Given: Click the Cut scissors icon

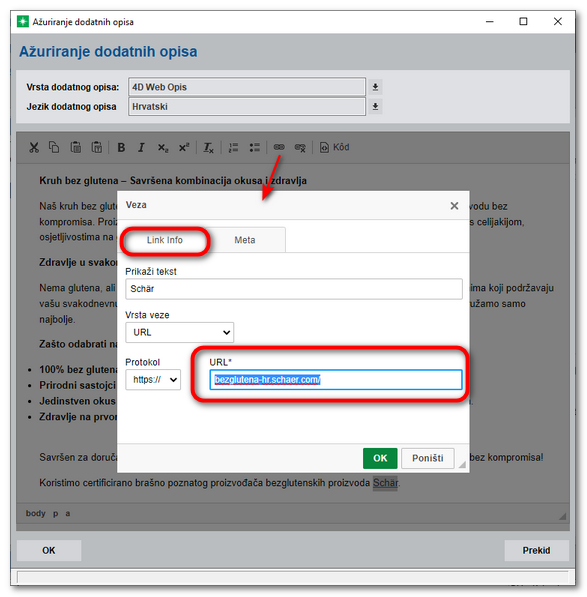Looking at the screenshot, I should click(x=34, y=147).
